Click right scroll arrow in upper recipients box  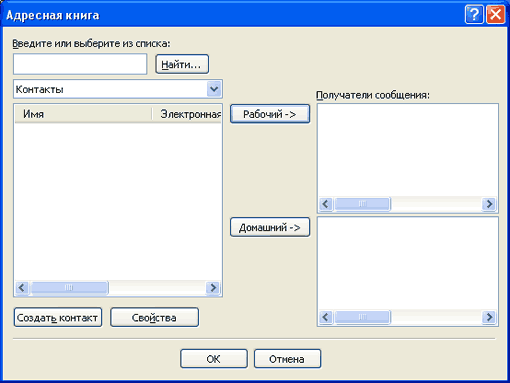489,204
